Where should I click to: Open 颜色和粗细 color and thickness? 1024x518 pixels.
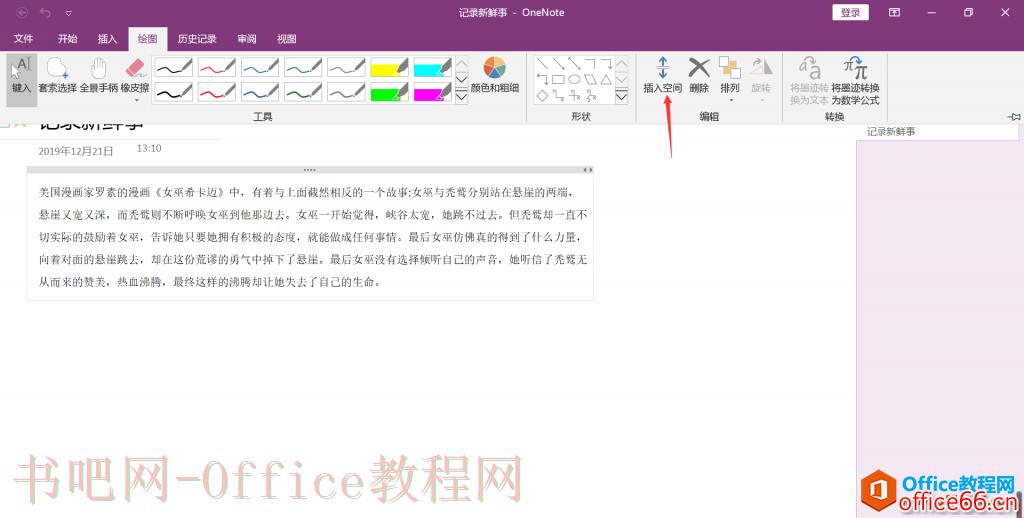pos(494,76)
